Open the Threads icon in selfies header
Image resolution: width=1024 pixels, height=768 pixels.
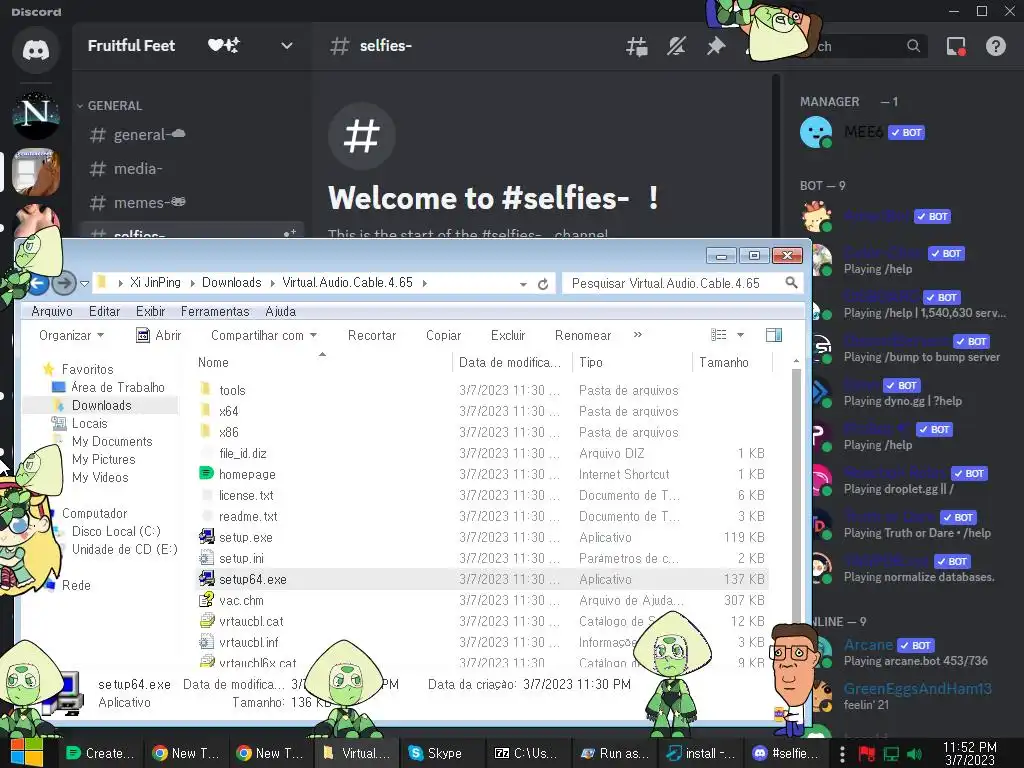[637, 46]
